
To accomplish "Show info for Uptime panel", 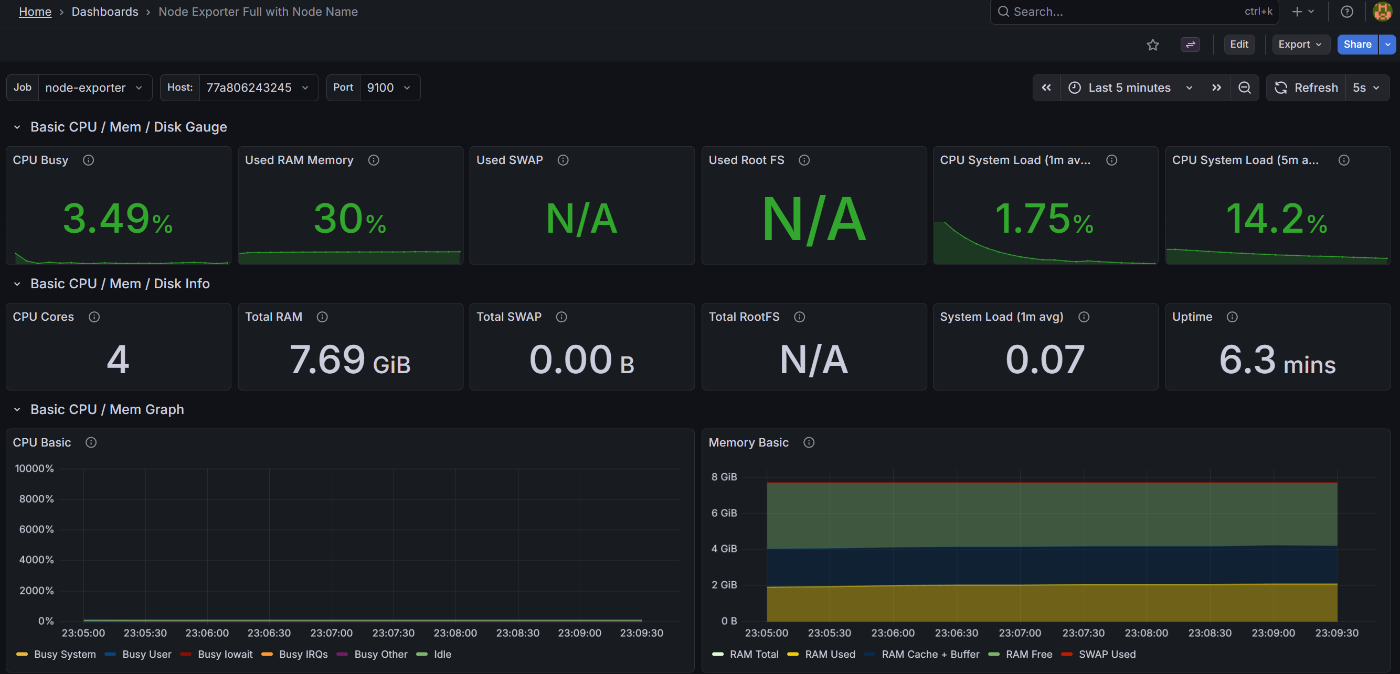I will pyautogui.click(x=1232, y=317).
